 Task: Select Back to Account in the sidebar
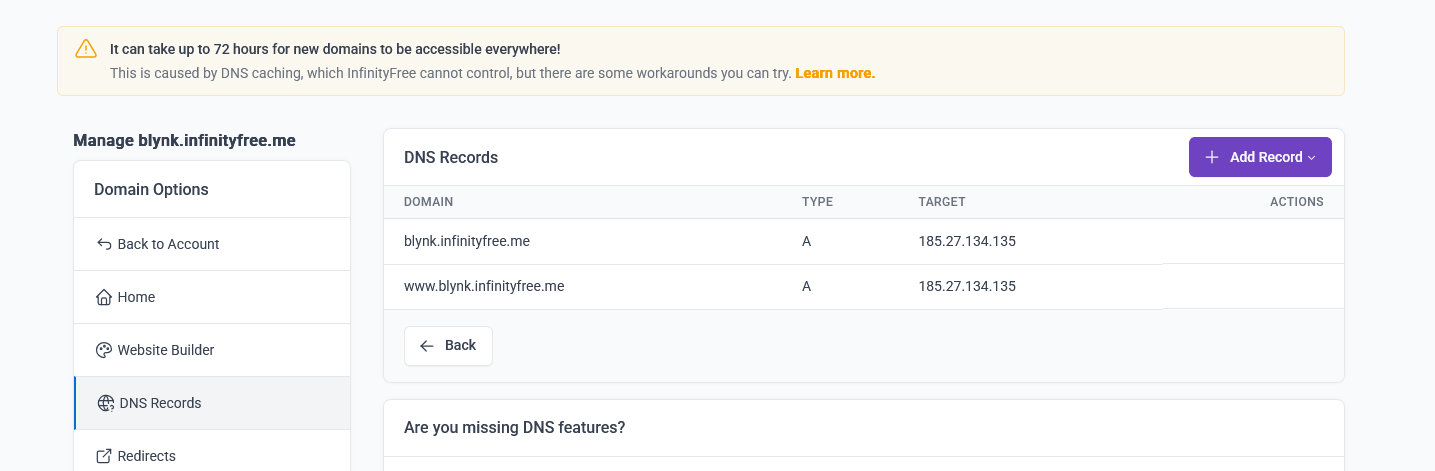(168, 244)
